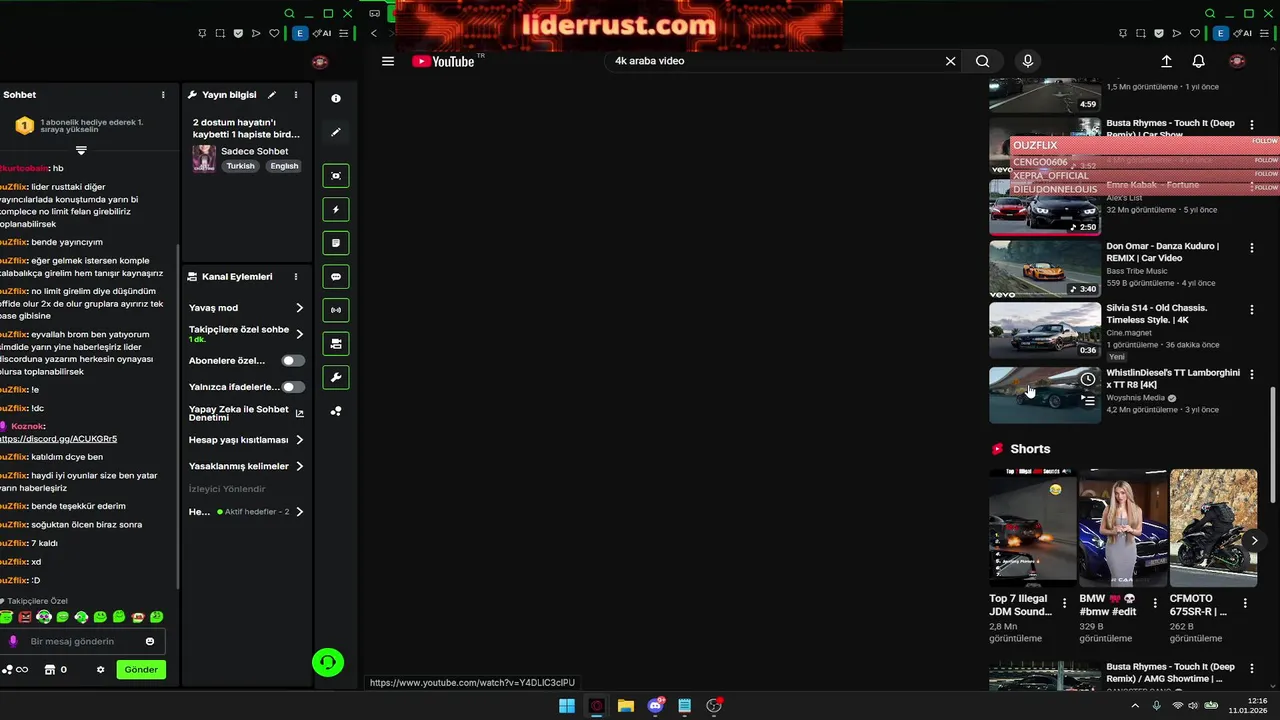Image resolution: width=1280 pixels, height=720 pixels.
Task: Click Woyshnis Media channel name
Action: [x=1135, y=398]
